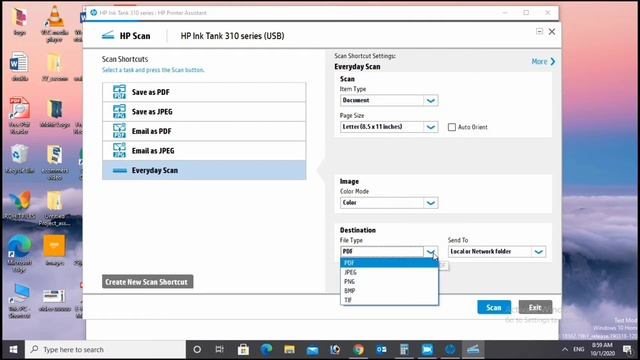Click in the Windows search box

click(105, 350)
